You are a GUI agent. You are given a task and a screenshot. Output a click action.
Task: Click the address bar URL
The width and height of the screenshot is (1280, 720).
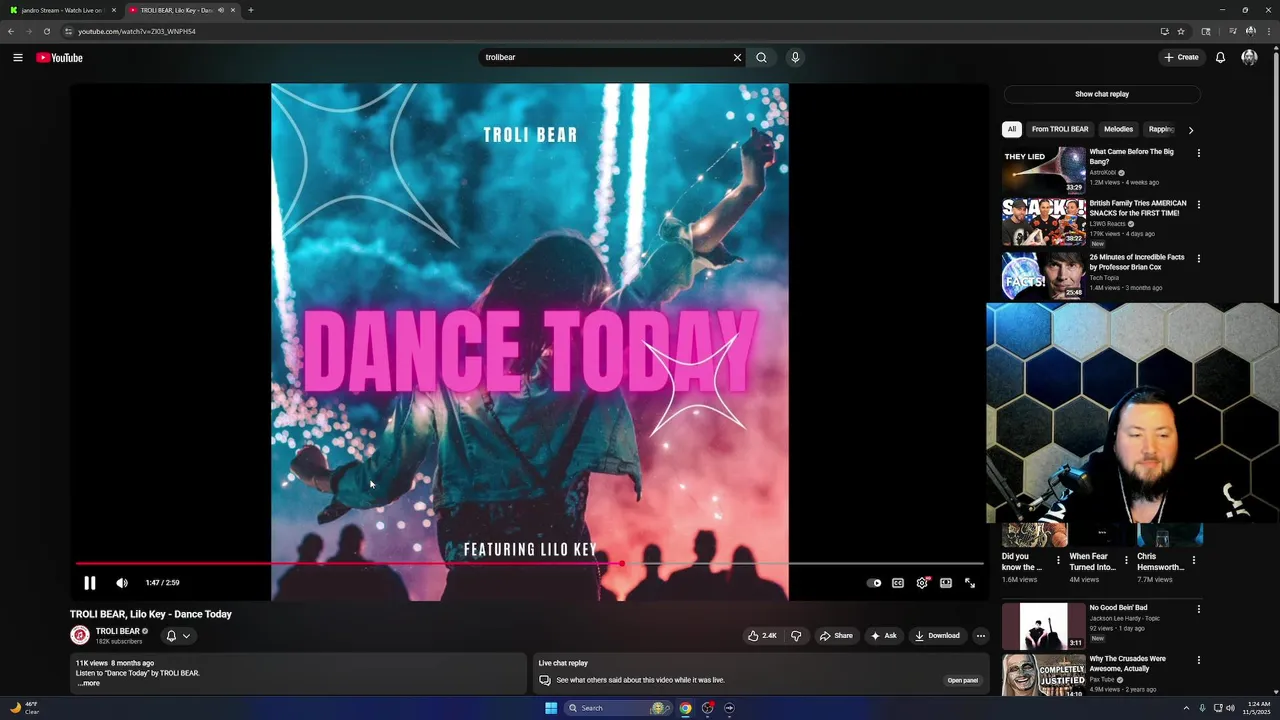pos(137,31)
